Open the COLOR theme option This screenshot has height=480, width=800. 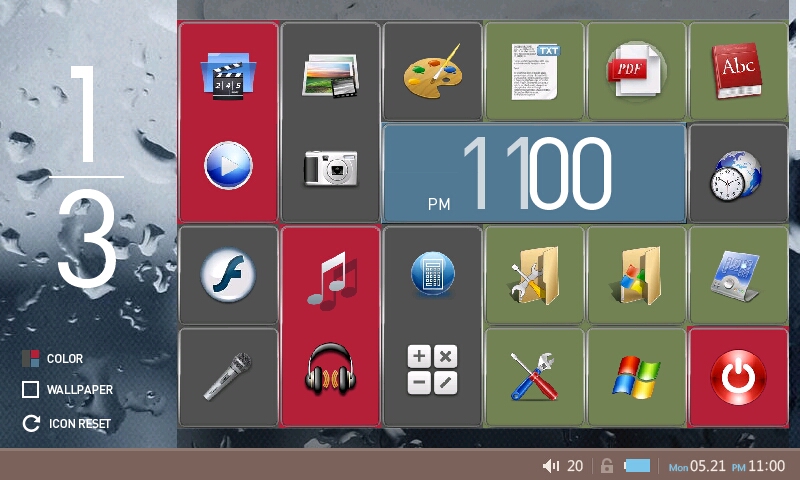pyautogui.click(x=53, y=359)
